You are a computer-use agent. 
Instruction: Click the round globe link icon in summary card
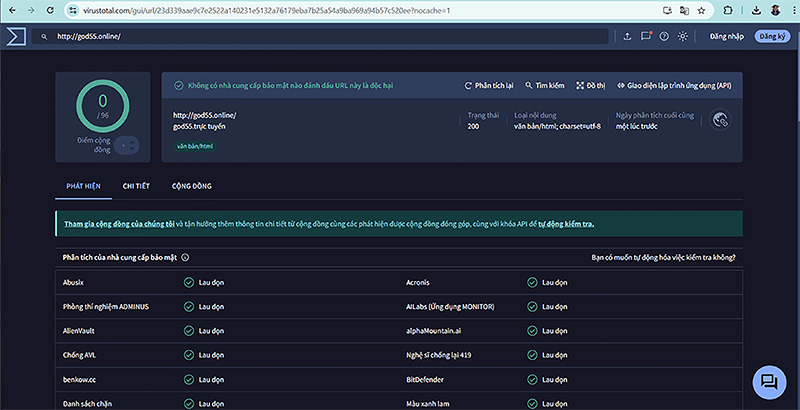[720, 120]
